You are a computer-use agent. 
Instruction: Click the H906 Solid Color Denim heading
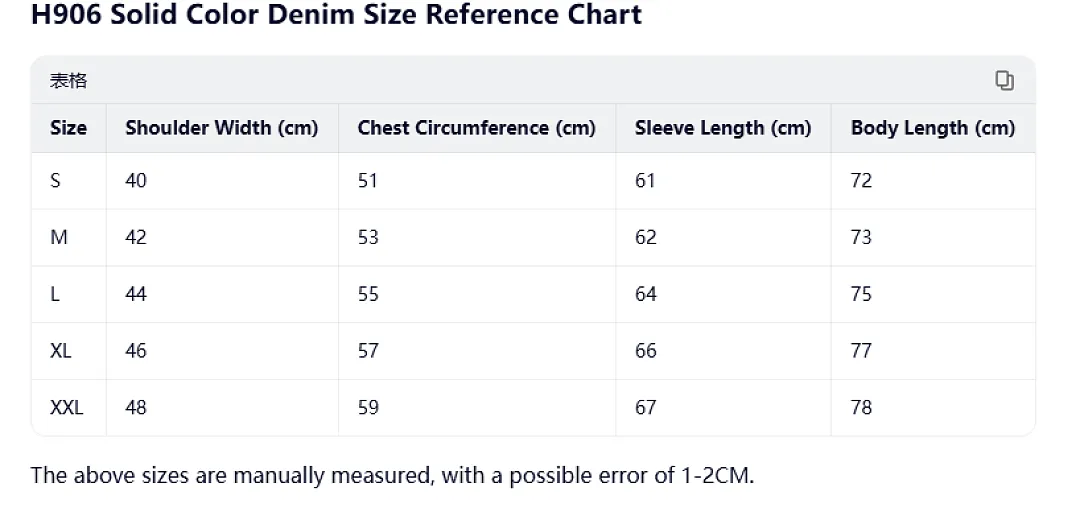click(x=337, y=14)
